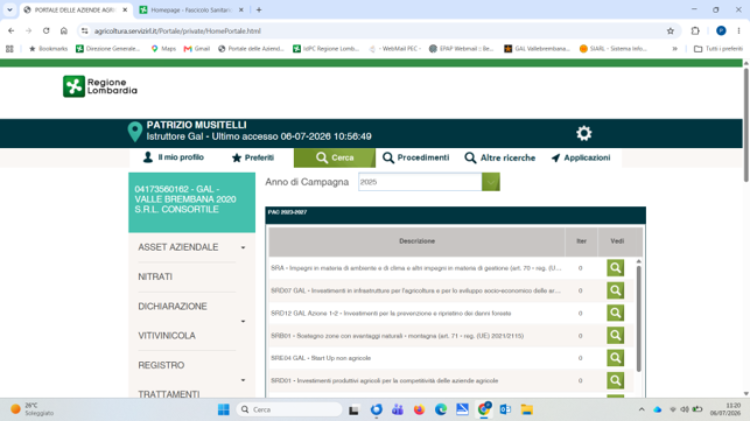
Task: Open the Direzione Generale bookmark
Action: pyautogui.click(x=108, y=49)
